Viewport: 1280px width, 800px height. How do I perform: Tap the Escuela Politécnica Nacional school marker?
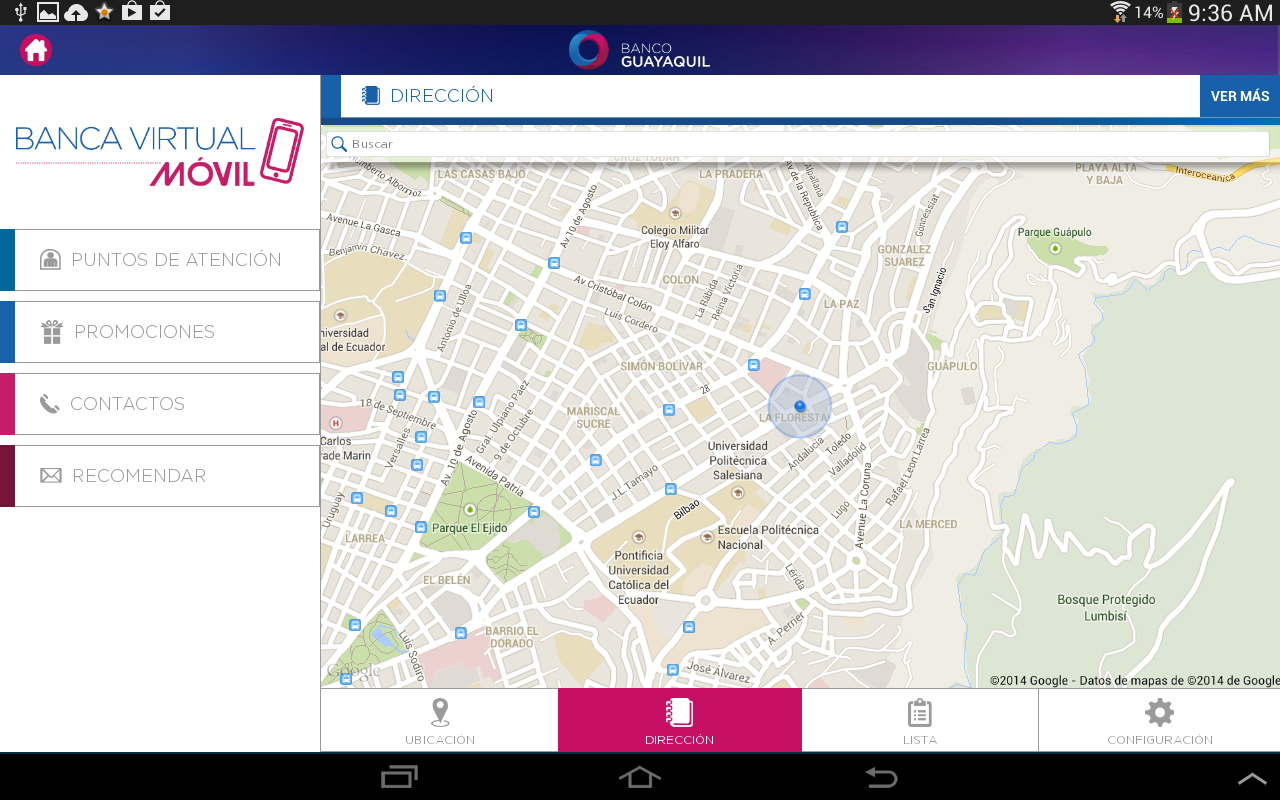[x=708, y=537]
